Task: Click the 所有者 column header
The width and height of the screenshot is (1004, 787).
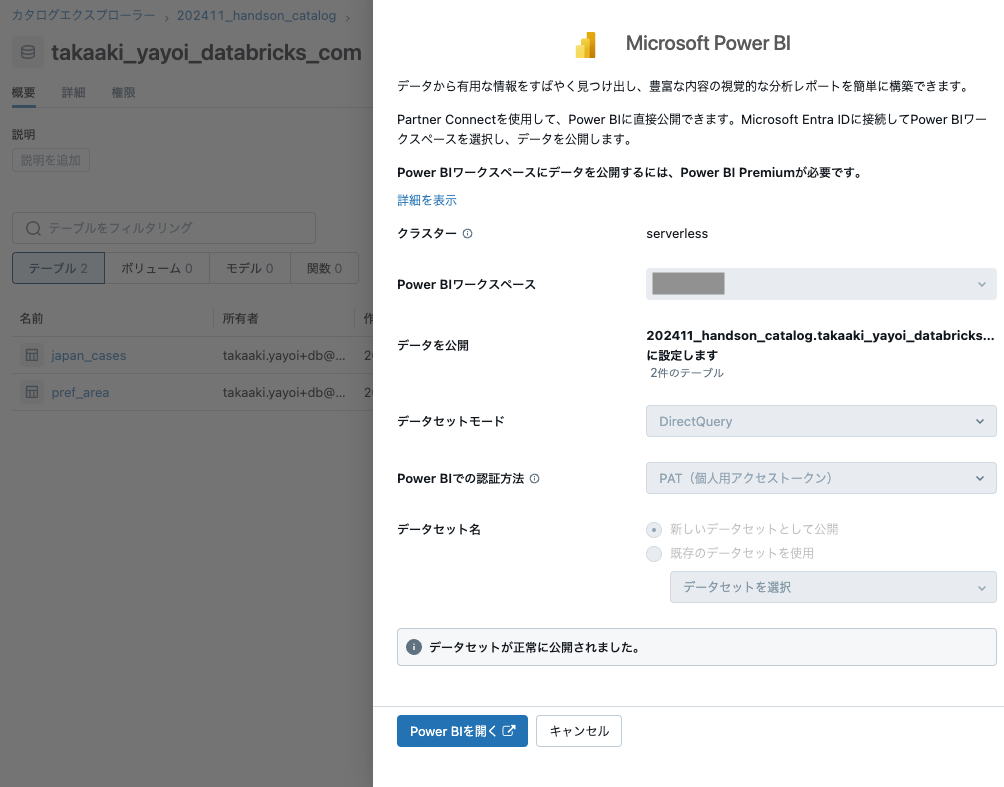Action: tap(241, 318)
